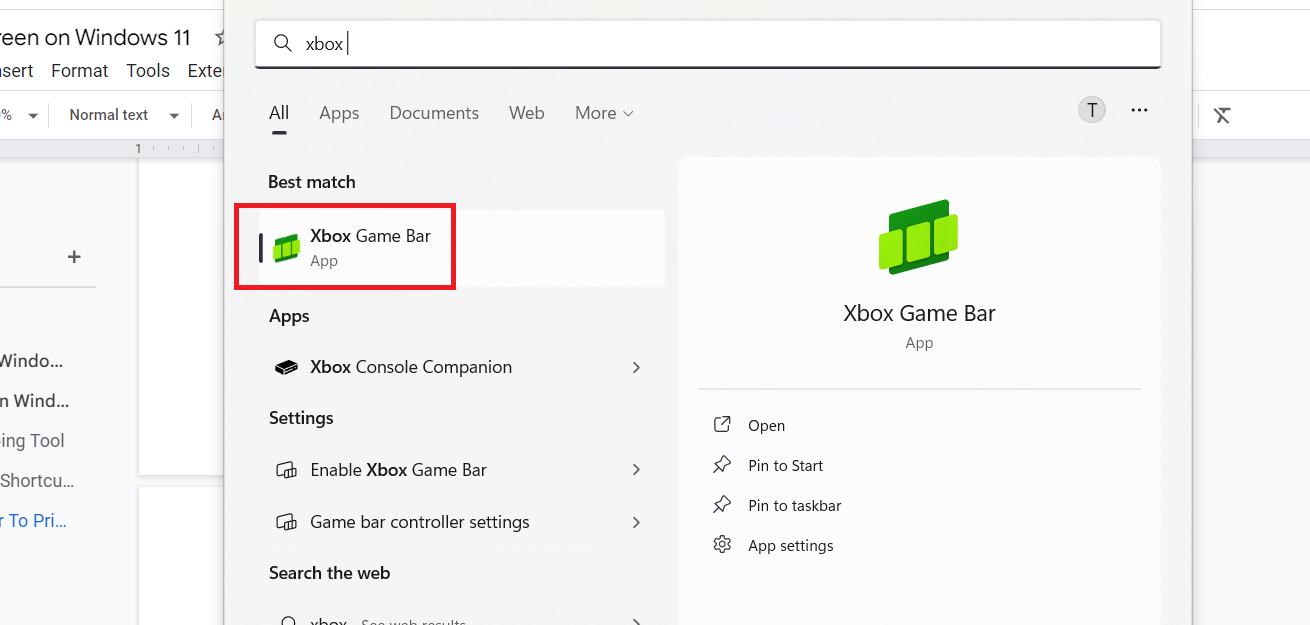Image resolution: width=1310 pixels, height=625 pixels.
Task: Click the search magnifier icon in search box
Action: tap(283, 44)
